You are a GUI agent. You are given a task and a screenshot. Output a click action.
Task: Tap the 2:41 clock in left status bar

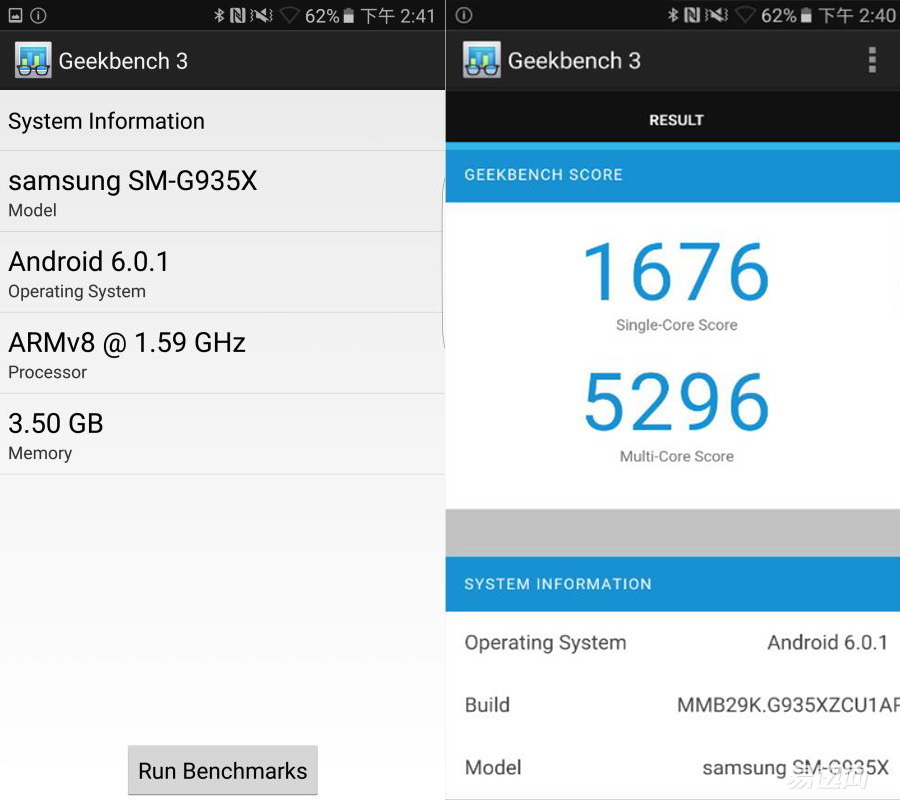point(417,16)
